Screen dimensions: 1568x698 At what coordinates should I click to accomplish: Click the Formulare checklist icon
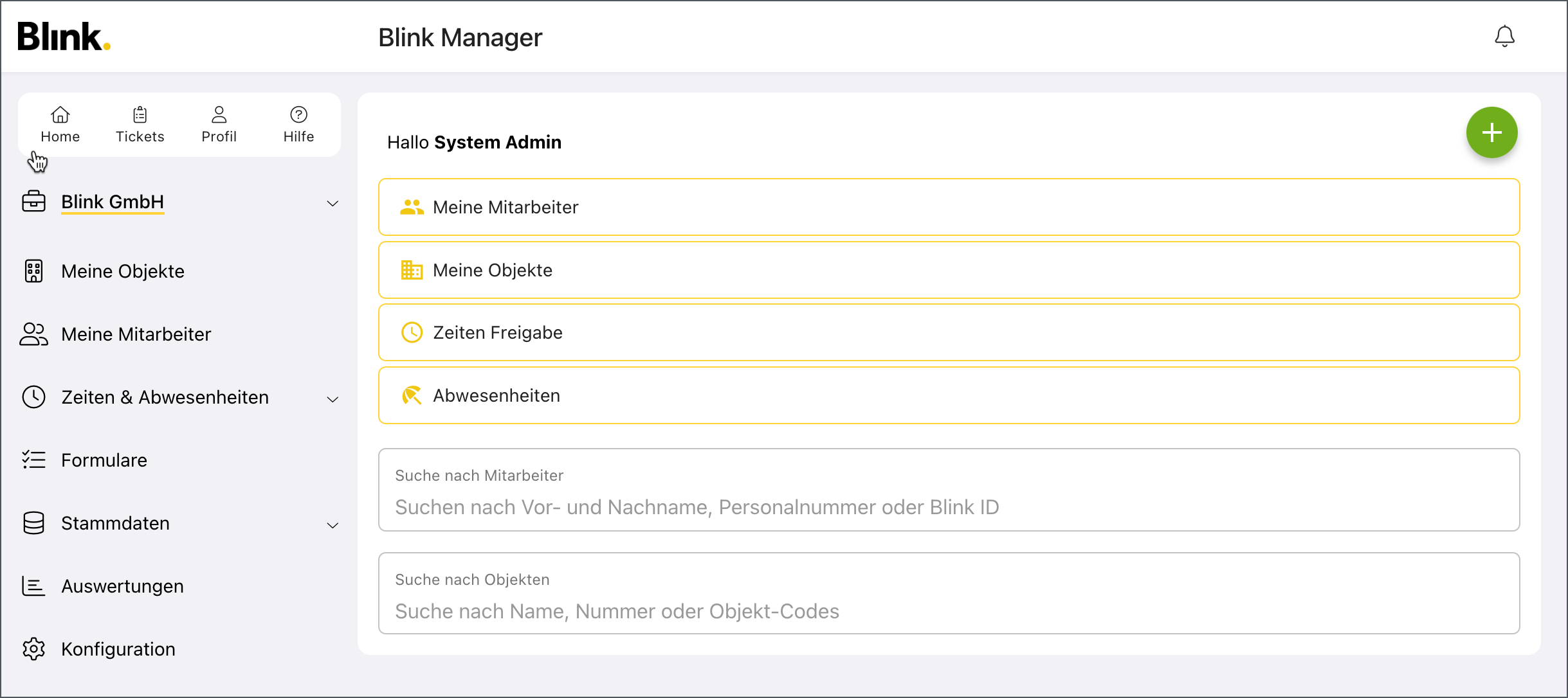[x=33, y=460]
